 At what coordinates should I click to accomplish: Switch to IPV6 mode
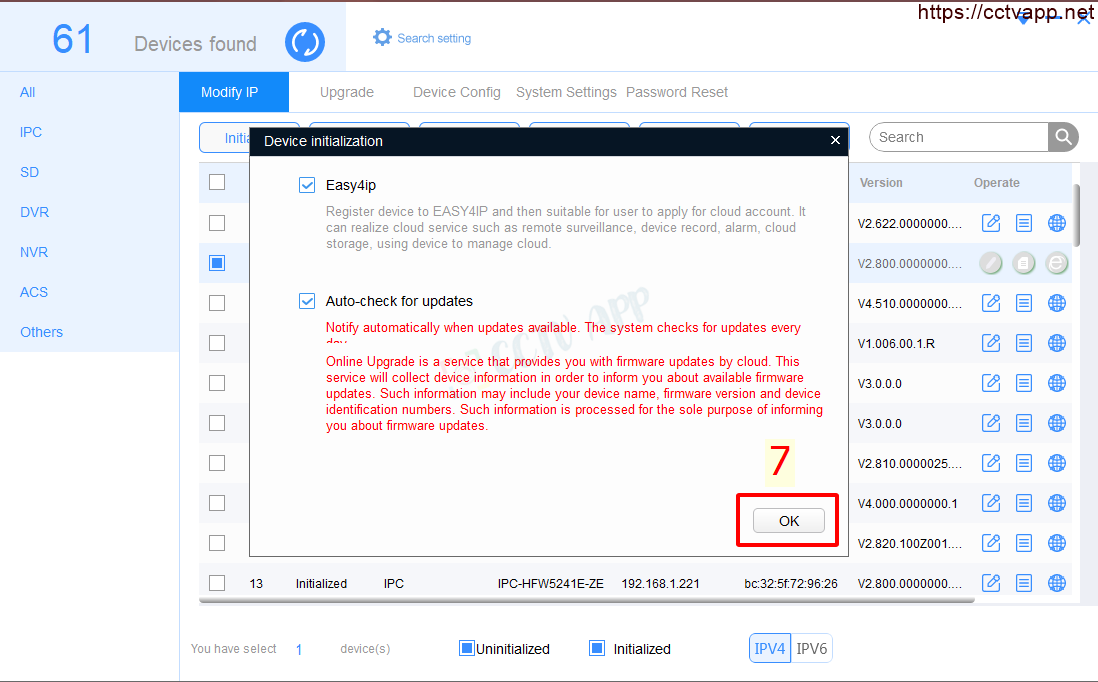coord(812,648)
